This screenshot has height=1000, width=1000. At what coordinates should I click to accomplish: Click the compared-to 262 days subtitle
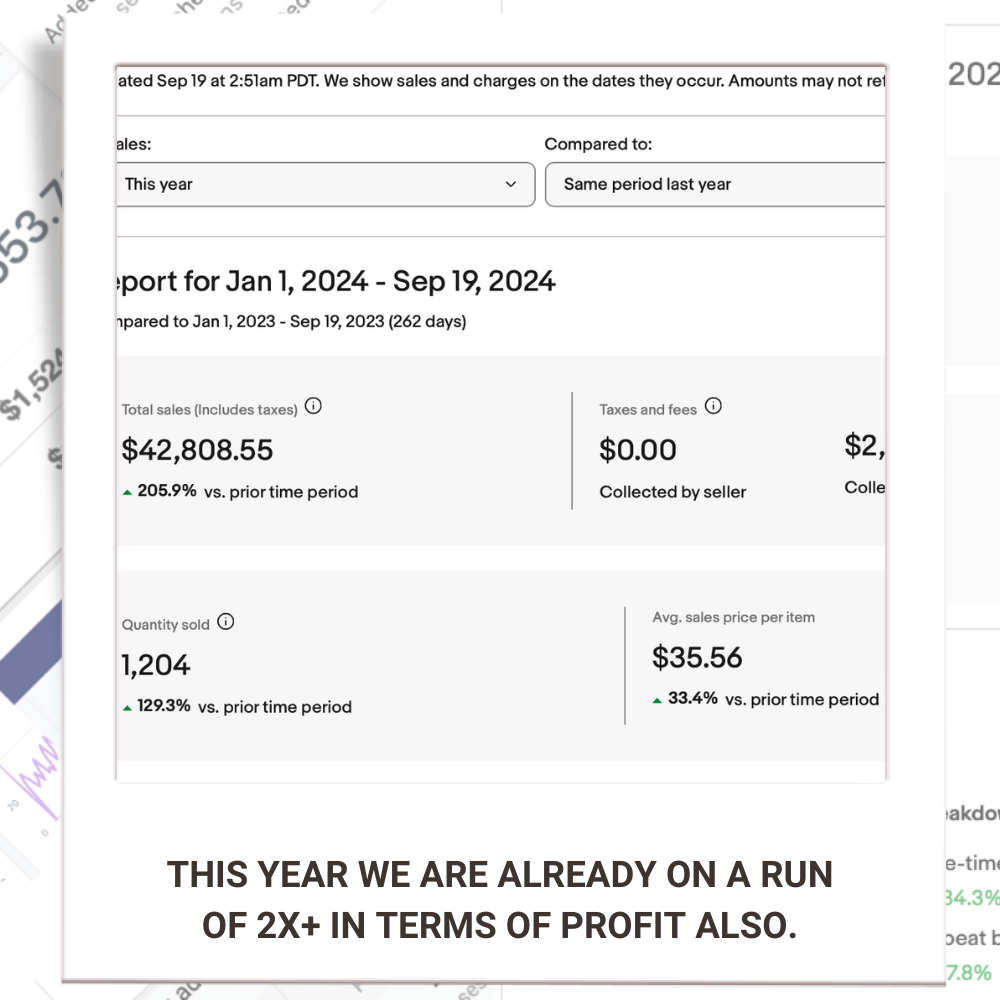[x=291, y=322]
